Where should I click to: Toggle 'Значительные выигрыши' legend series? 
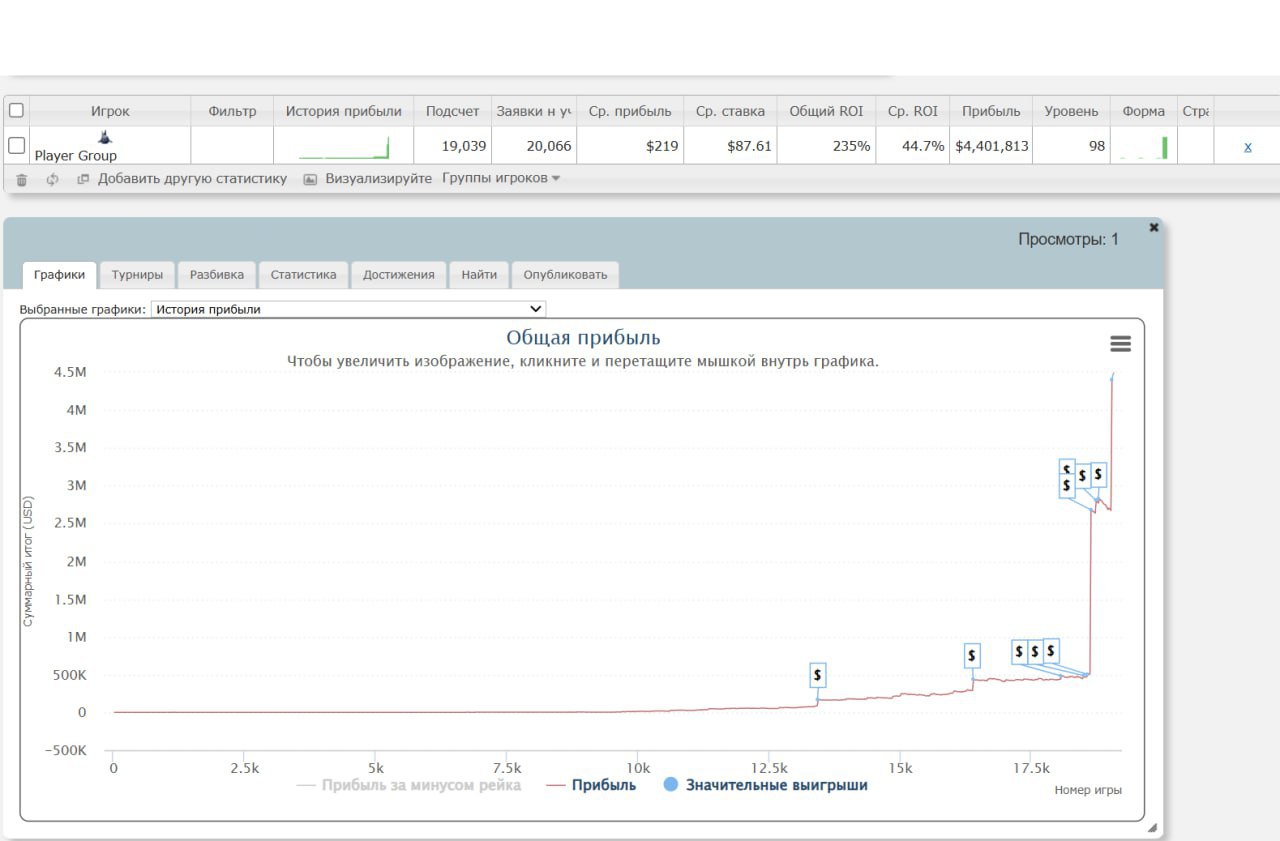[766, 785]
